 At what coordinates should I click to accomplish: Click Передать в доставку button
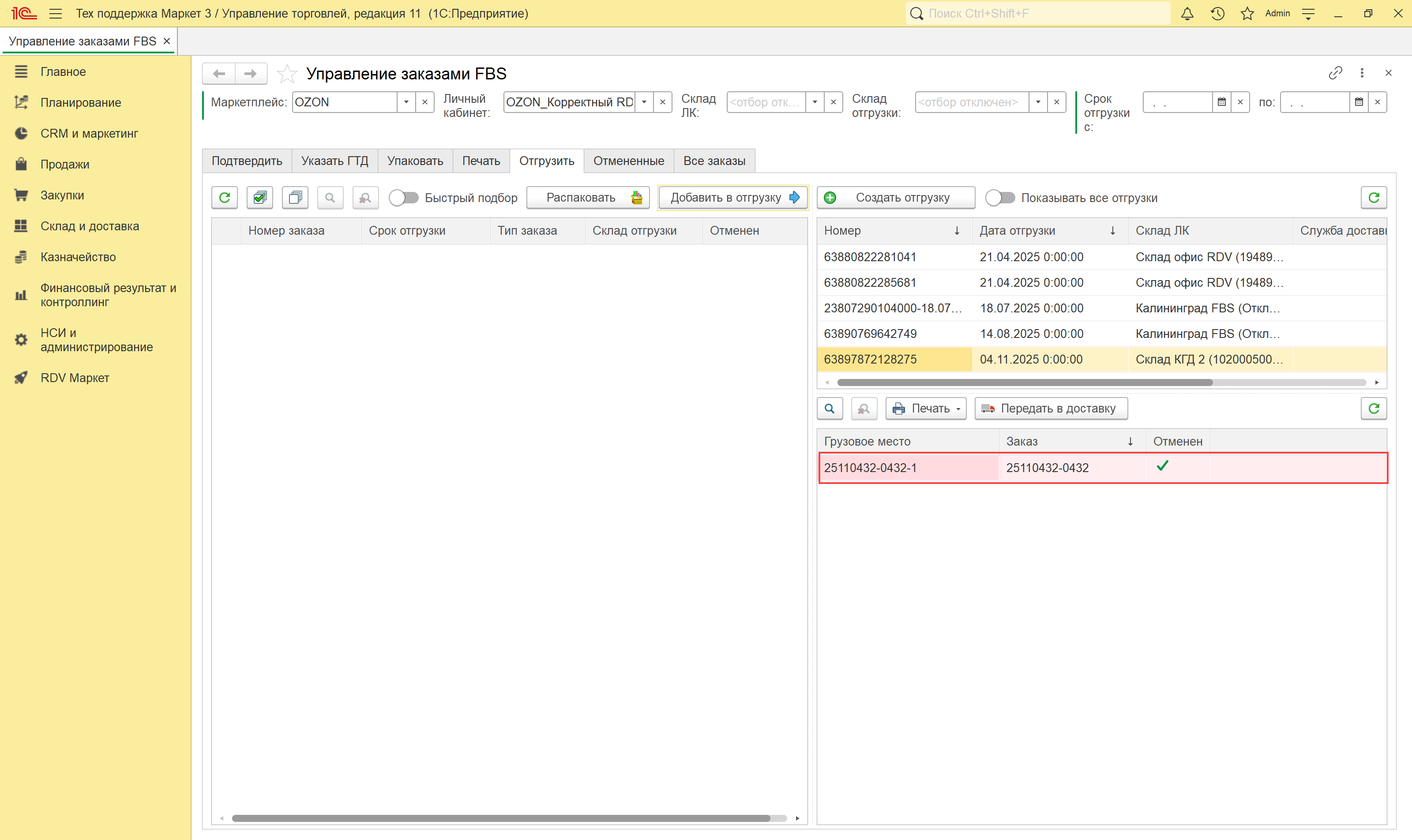[x=1051, y=409]
